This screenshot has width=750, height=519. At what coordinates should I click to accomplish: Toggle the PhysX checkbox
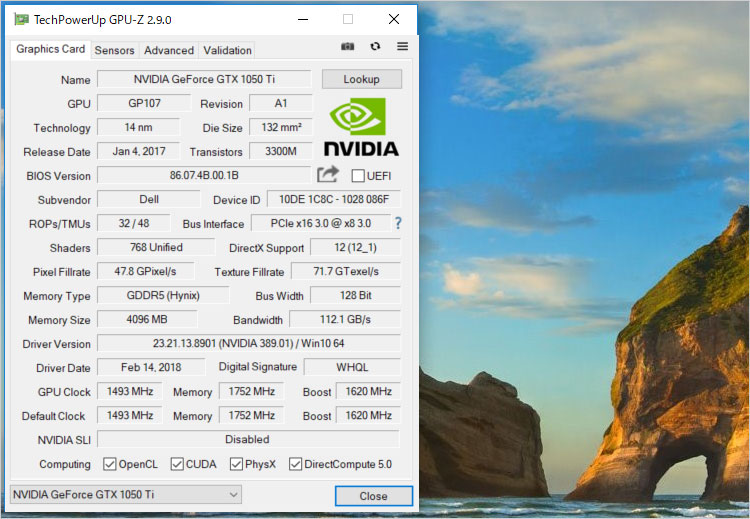pyautogui.click(x=236, y=464)
